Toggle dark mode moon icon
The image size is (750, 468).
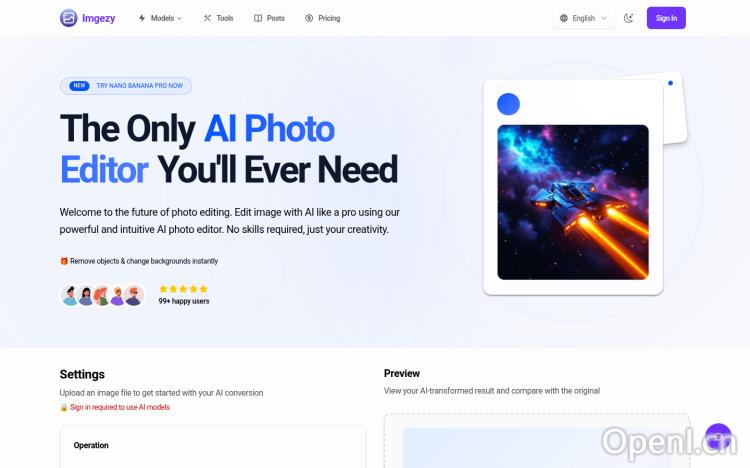[x=629, y=18]
